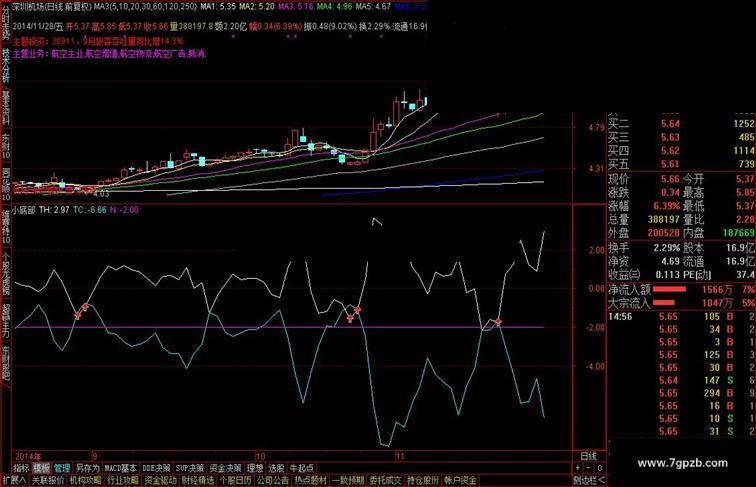
Task: Click the 买二 5.64 order row
Action: pos(681,124)
